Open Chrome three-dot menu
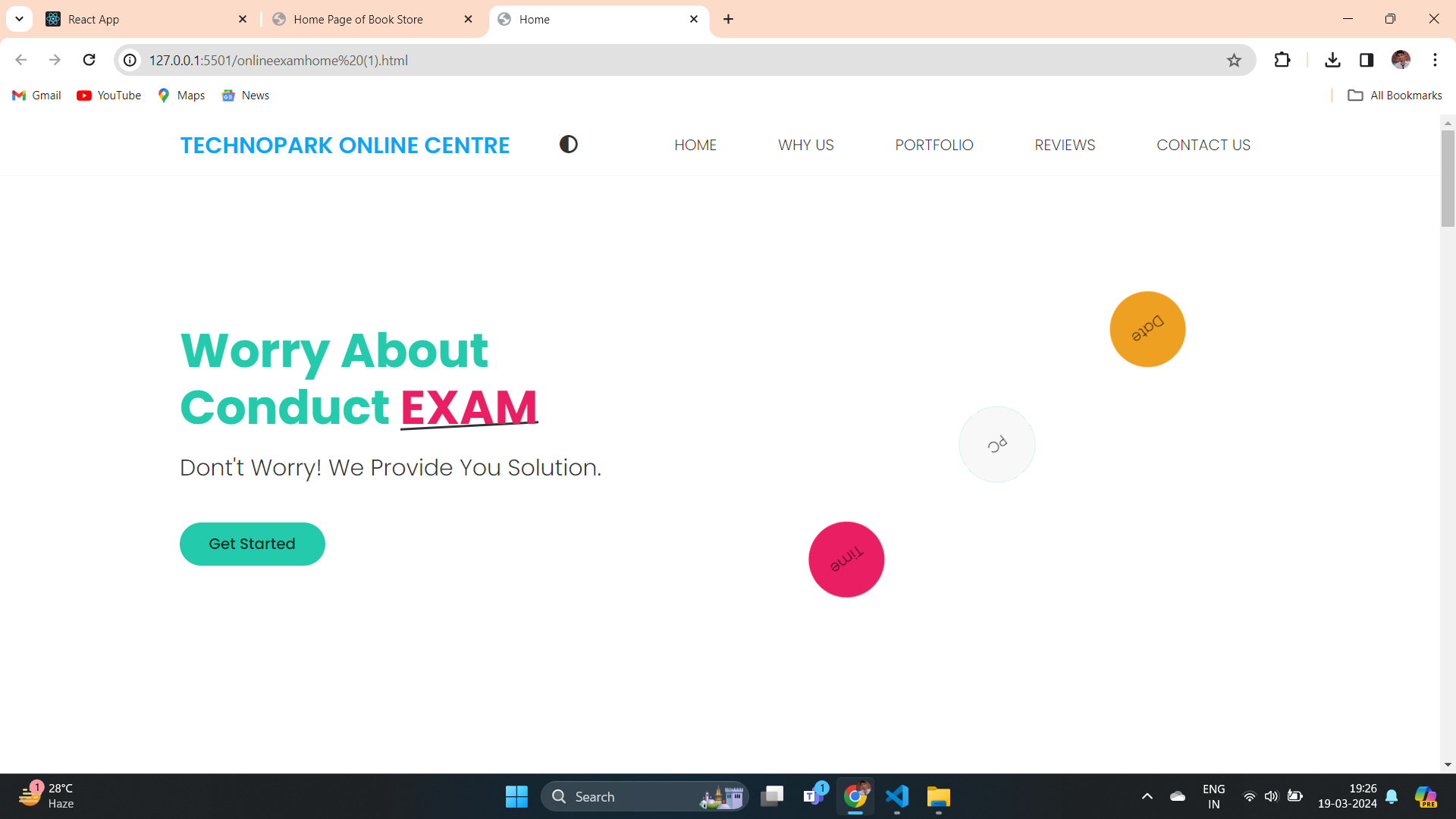 (1435, 60)
